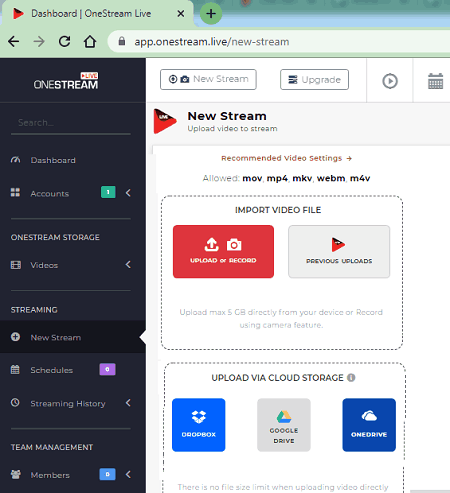Click the New Stream page header logo

165,121
